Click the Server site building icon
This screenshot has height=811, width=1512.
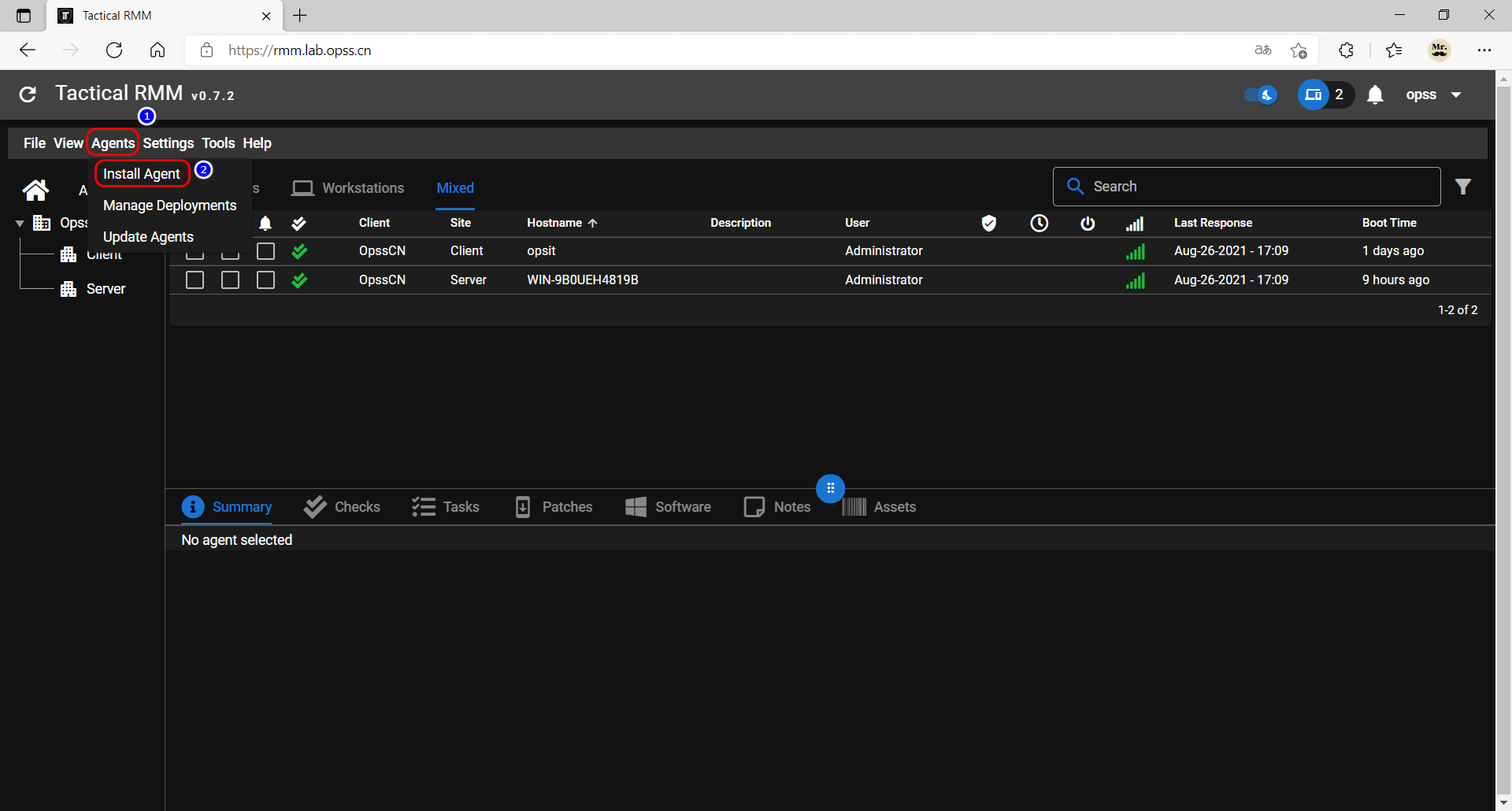coord(69,289)
